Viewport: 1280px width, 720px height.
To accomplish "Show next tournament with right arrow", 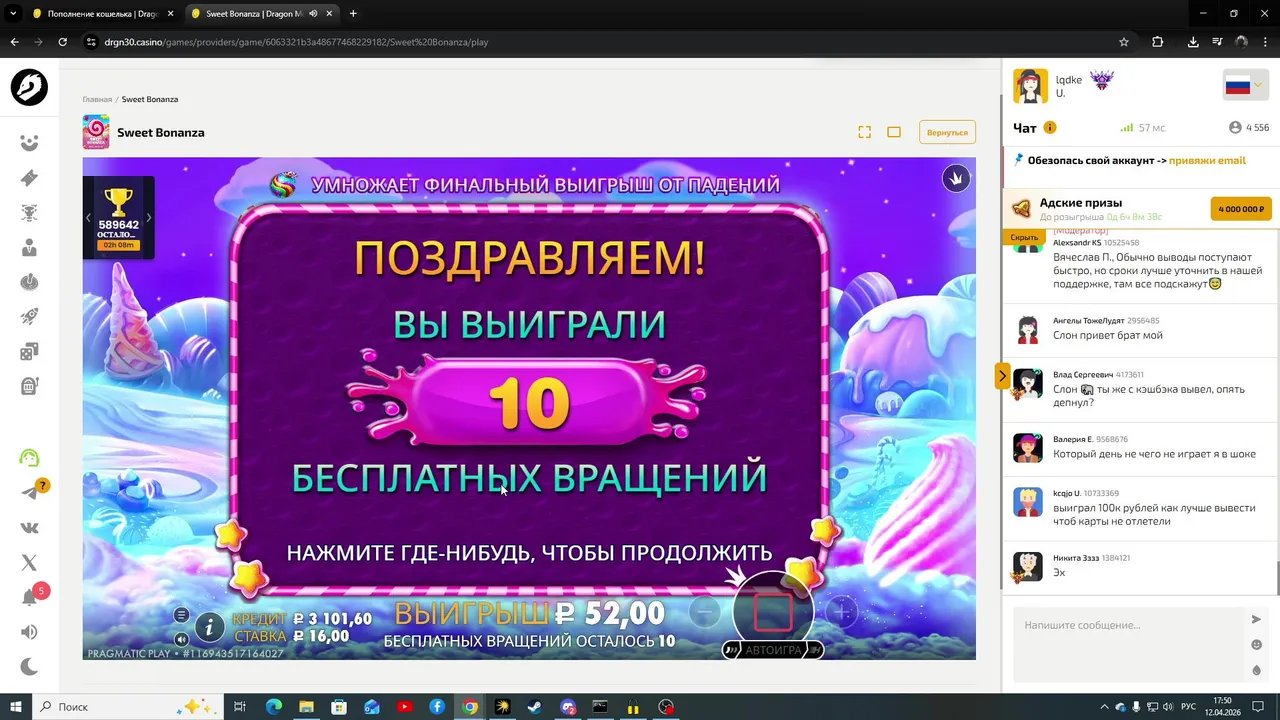I will pos(149,217).
